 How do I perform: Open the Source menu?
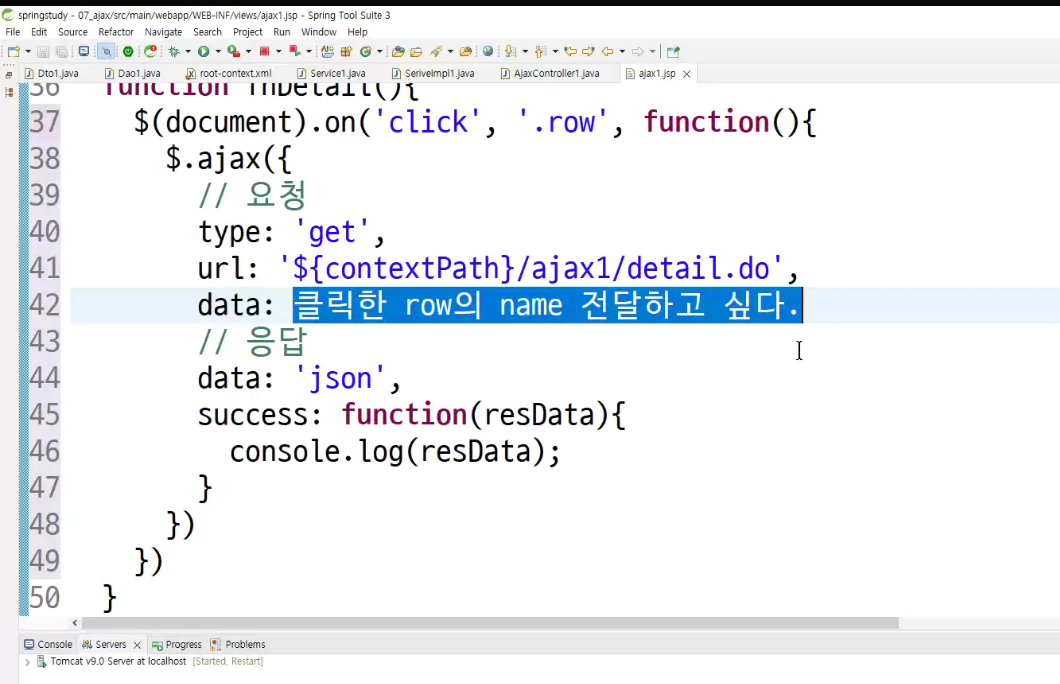(72, 32)
